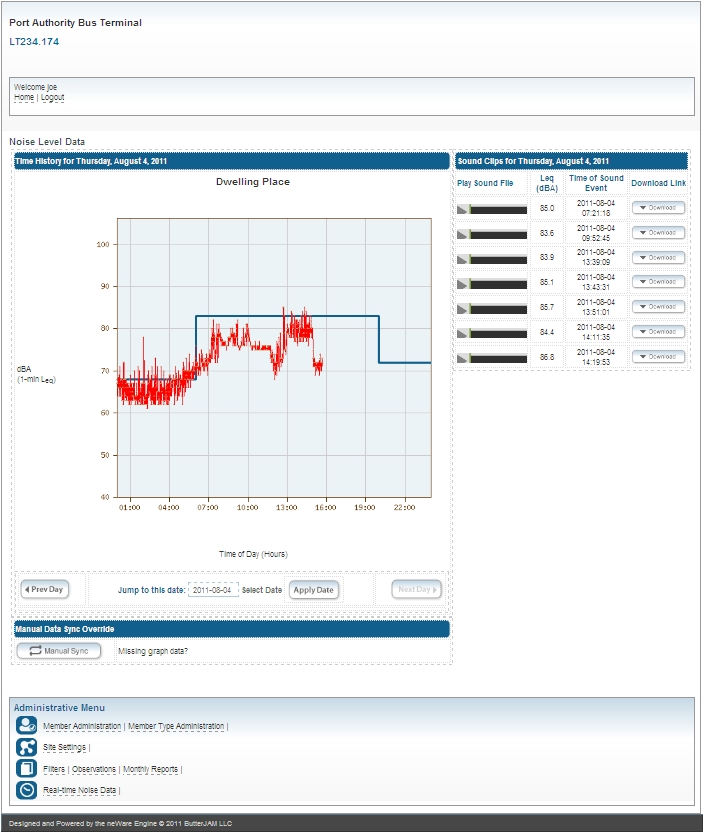Play the 14:19:53 sound clip

point(462,358)
